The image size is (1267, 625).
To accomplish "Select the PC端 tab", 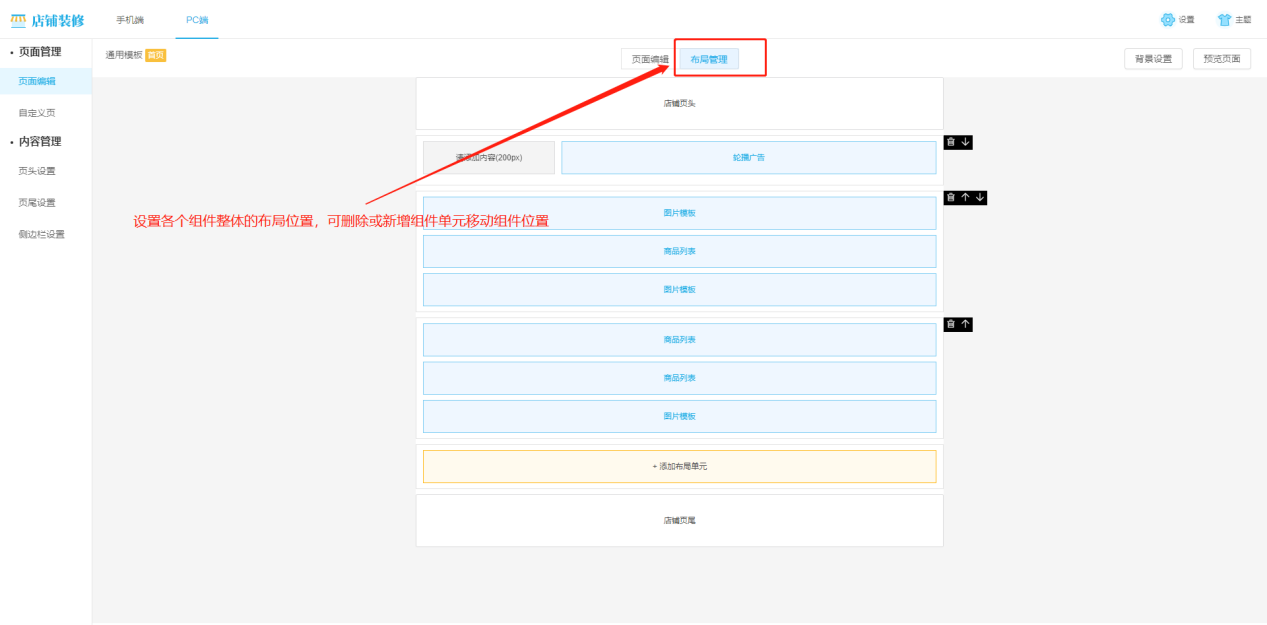I will pyautogui.click(x=197, y=20).
